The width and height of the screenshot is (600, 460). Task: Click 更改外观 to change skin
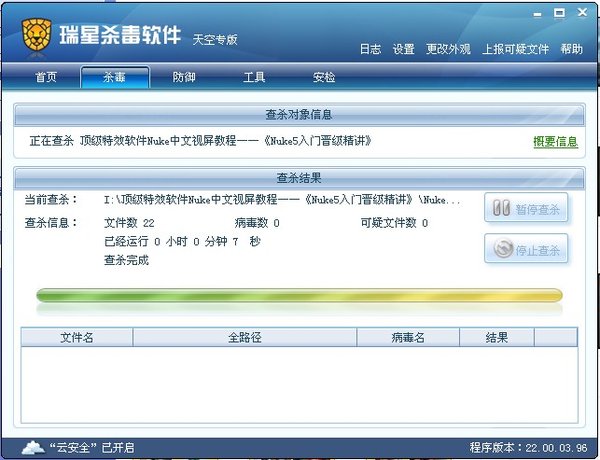pyautogui.click(x=448, y=49)
